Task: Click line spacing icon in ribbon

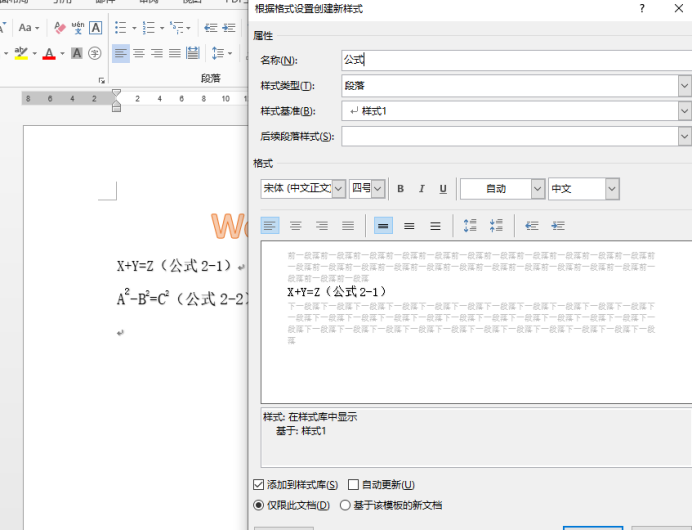Action: 218,53
